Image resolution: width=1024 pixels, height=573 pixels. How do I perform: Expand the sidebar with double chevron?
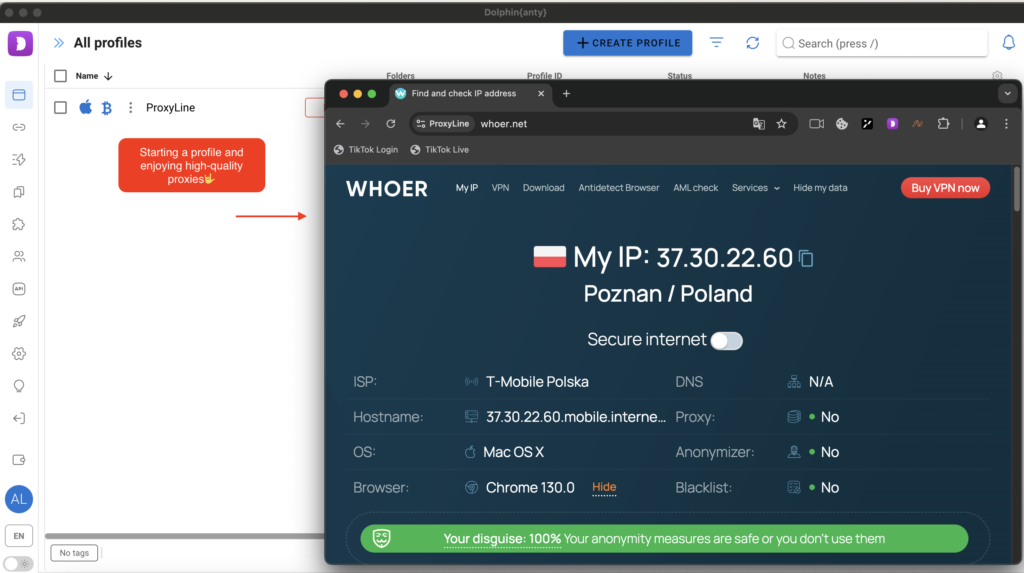tap(59, 43)
